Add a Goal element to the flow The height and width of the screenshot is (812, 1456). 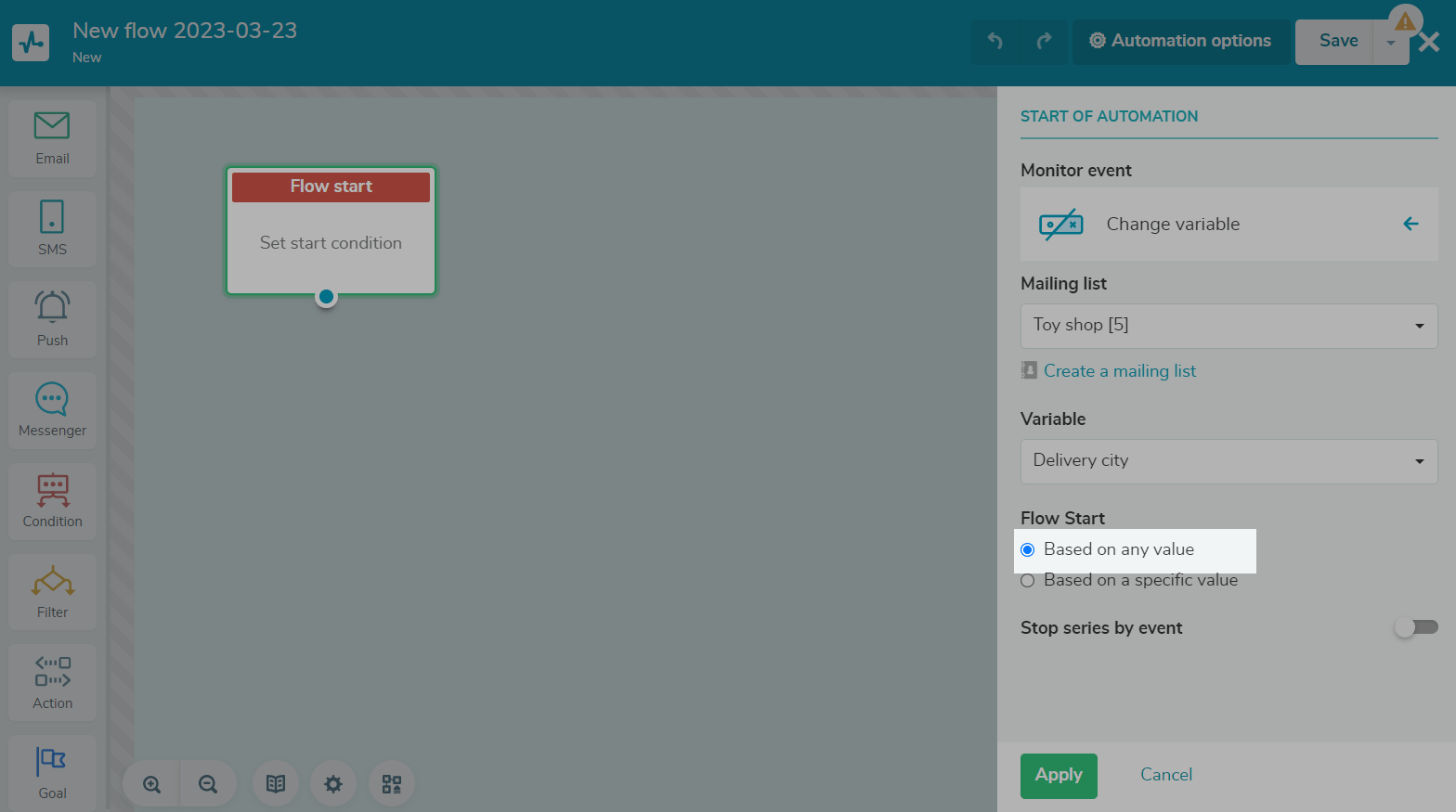(x=52, y=773)
